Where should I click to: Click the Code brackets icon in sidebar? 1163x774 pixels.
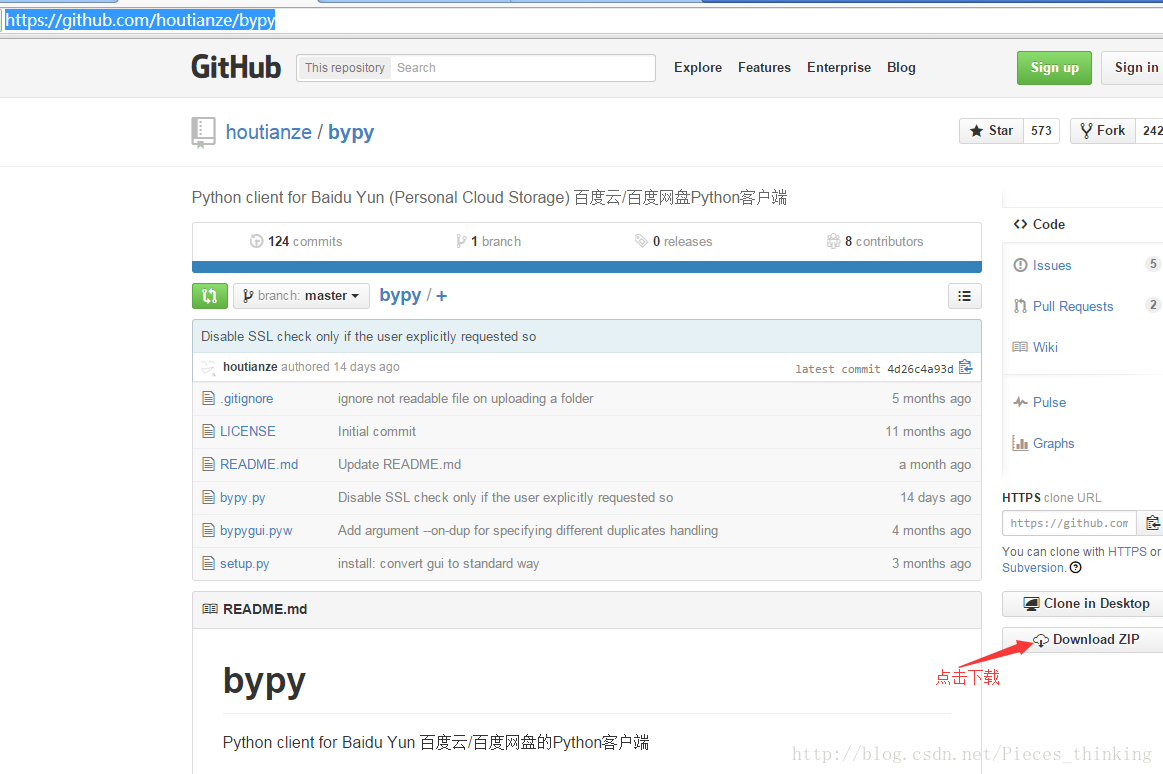click(1021, 225)
